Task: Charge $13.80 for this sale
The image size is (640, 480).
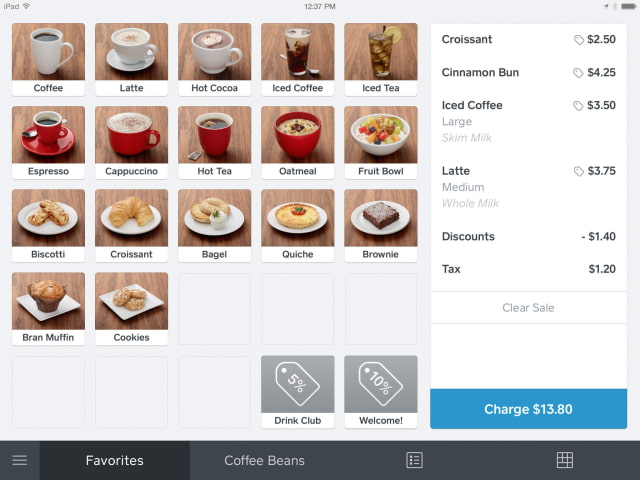Action: pos(529,409)
